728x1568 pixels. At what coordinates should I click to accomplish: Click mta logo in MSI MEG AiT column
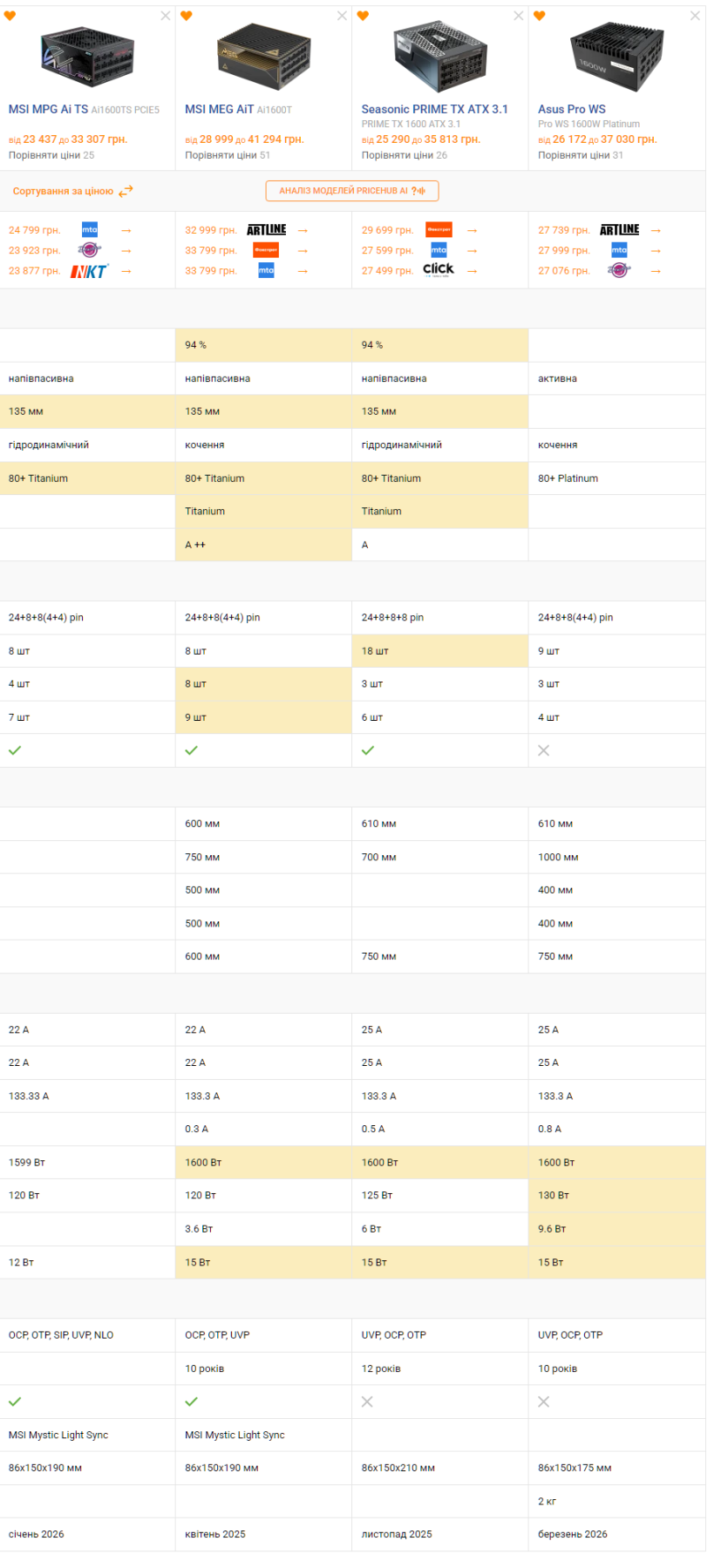point(266,271)
